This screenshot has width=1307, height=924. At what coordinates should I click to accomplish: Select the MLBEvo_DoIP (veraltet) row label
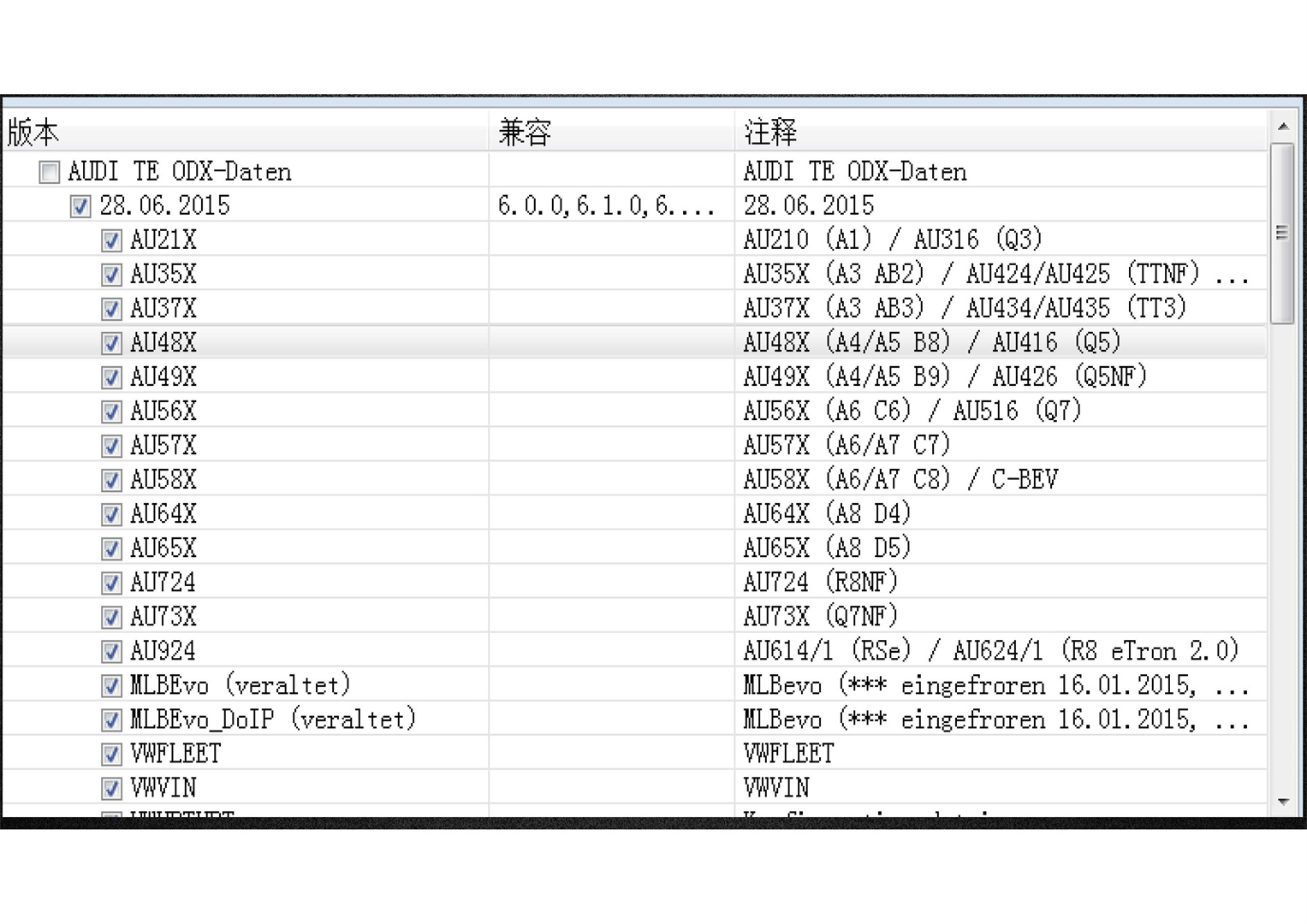click(x=273, y=720)
